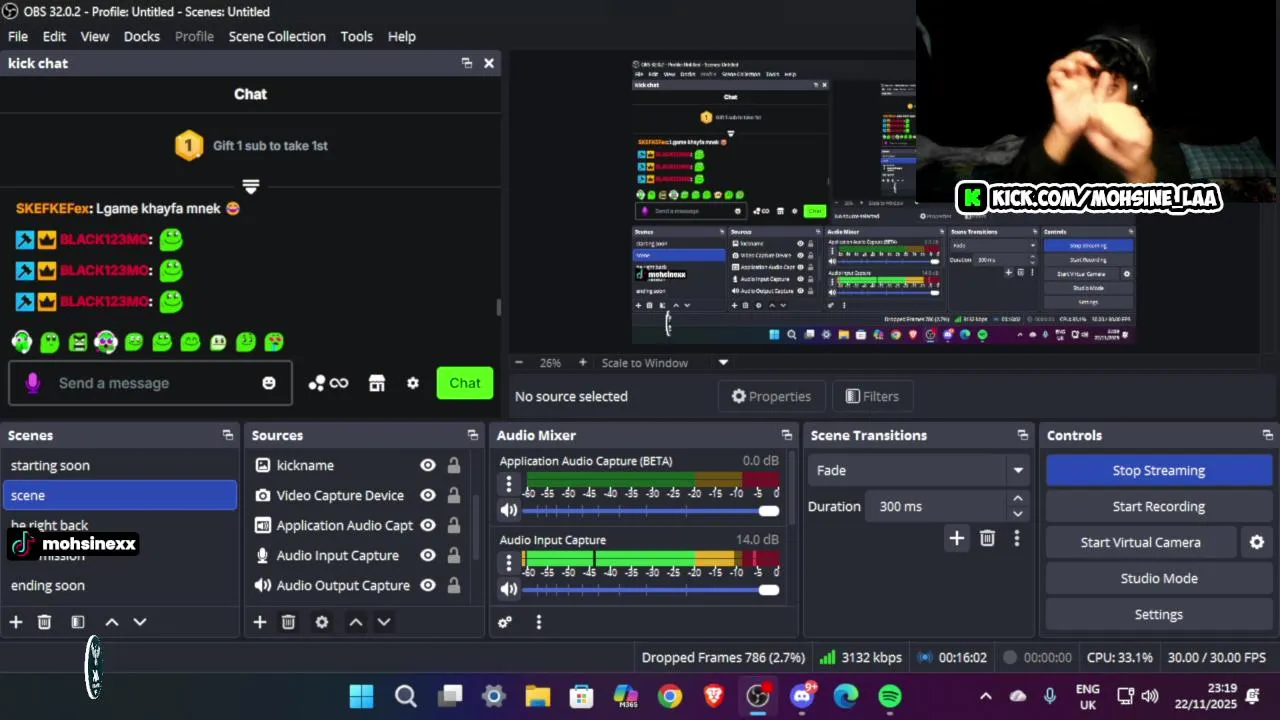Select the ending soon scene

(119, 585)
